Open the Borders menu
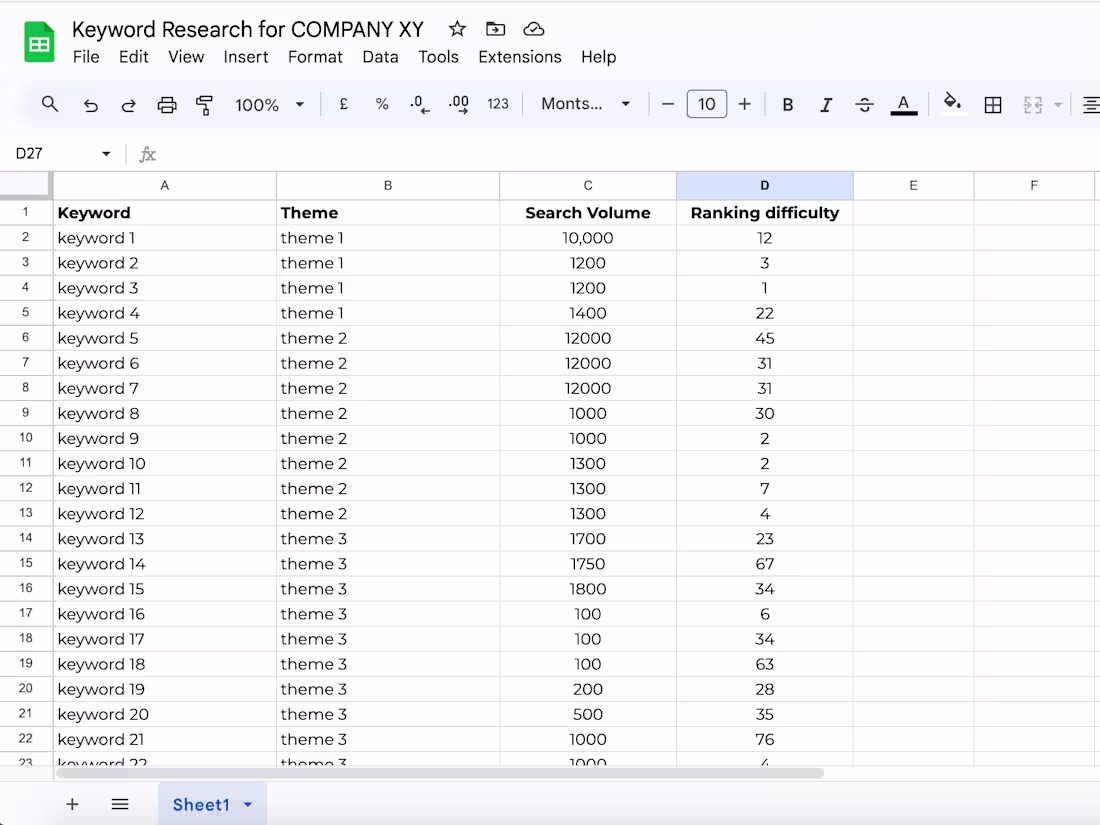Image resolution: width=1100 pixels, height=825 pixels. [992, 104]
